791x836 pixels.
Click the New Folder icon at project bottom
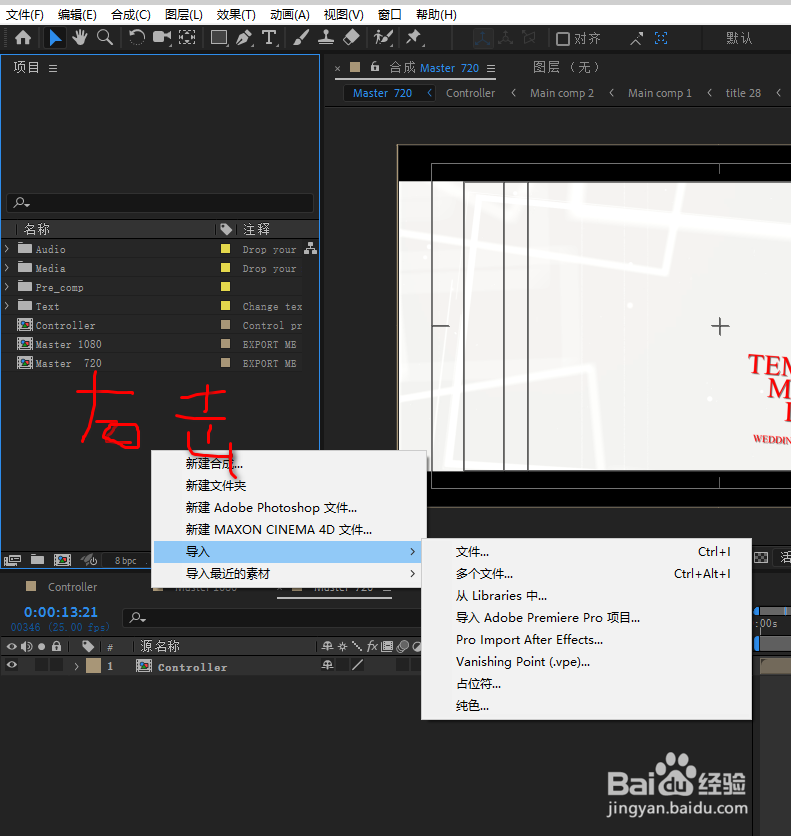(37, 559)
